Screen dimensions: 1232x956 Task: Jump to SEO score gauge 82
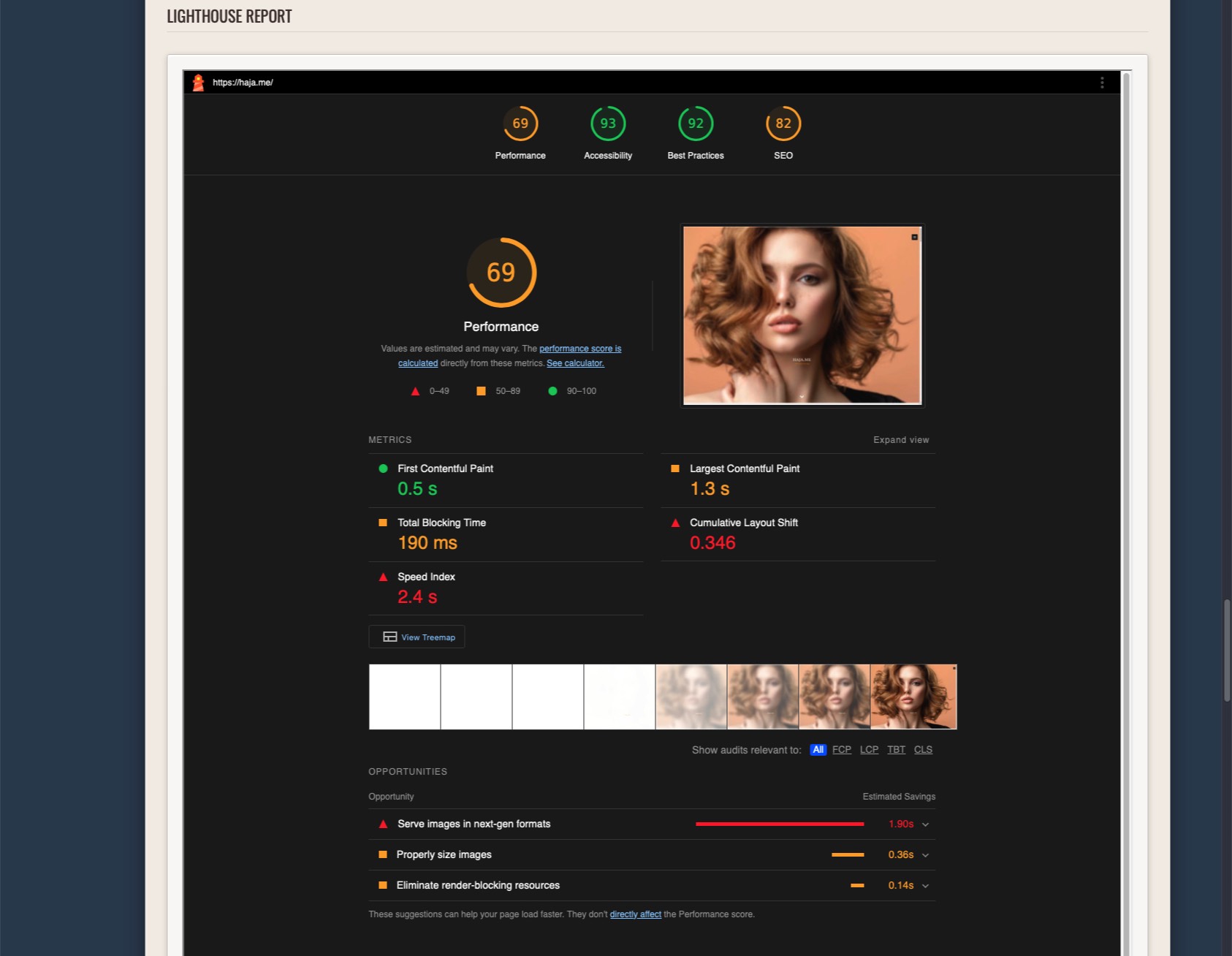click(783, 124)
